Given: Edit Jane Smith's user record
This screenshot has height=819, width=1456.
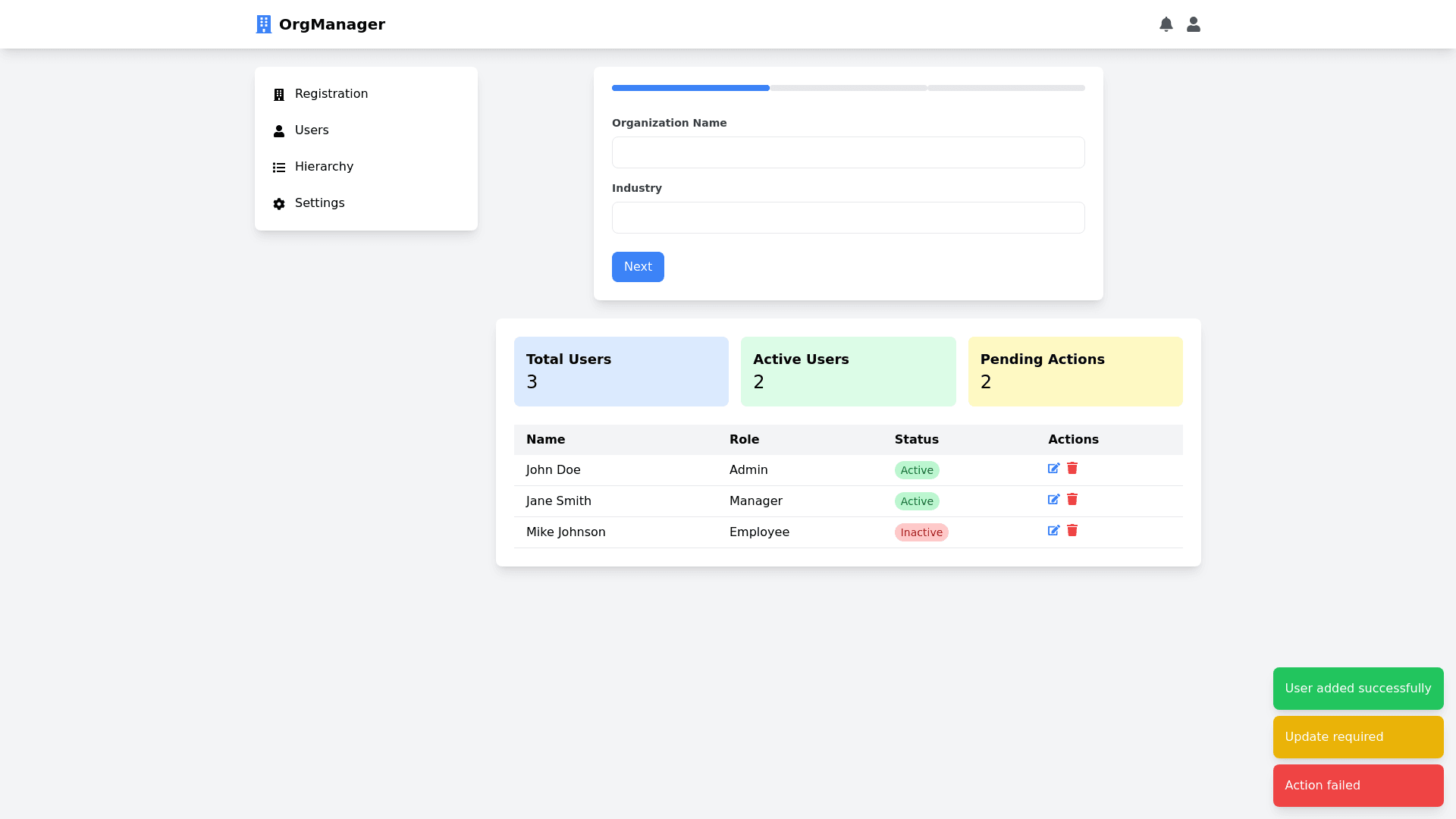Looking at the screenshot, I should click(x=1053, y=500).
